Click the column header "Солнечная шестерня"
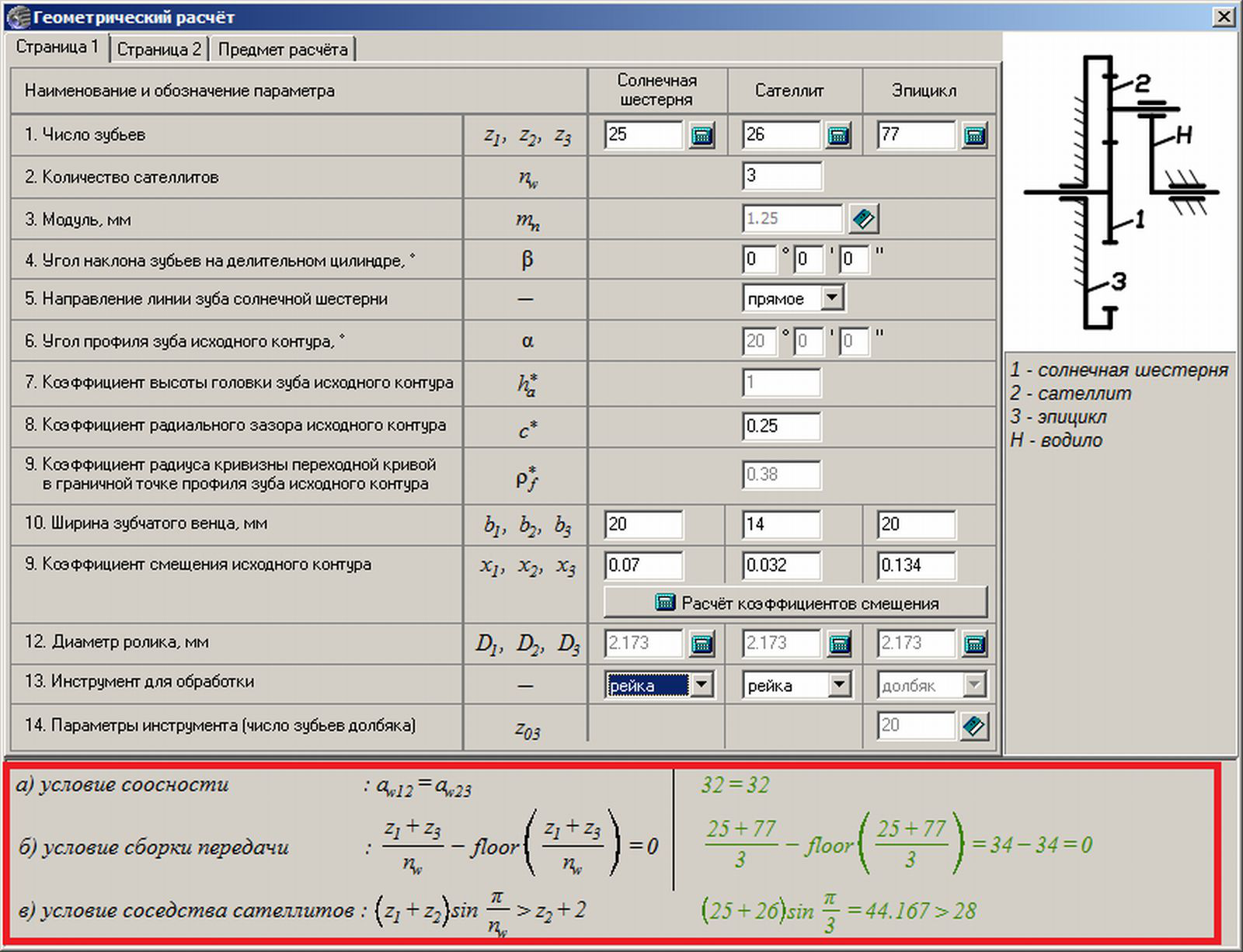Image resolution: width=1243 pixels, height=952 pixels. (x=657, y=90)
